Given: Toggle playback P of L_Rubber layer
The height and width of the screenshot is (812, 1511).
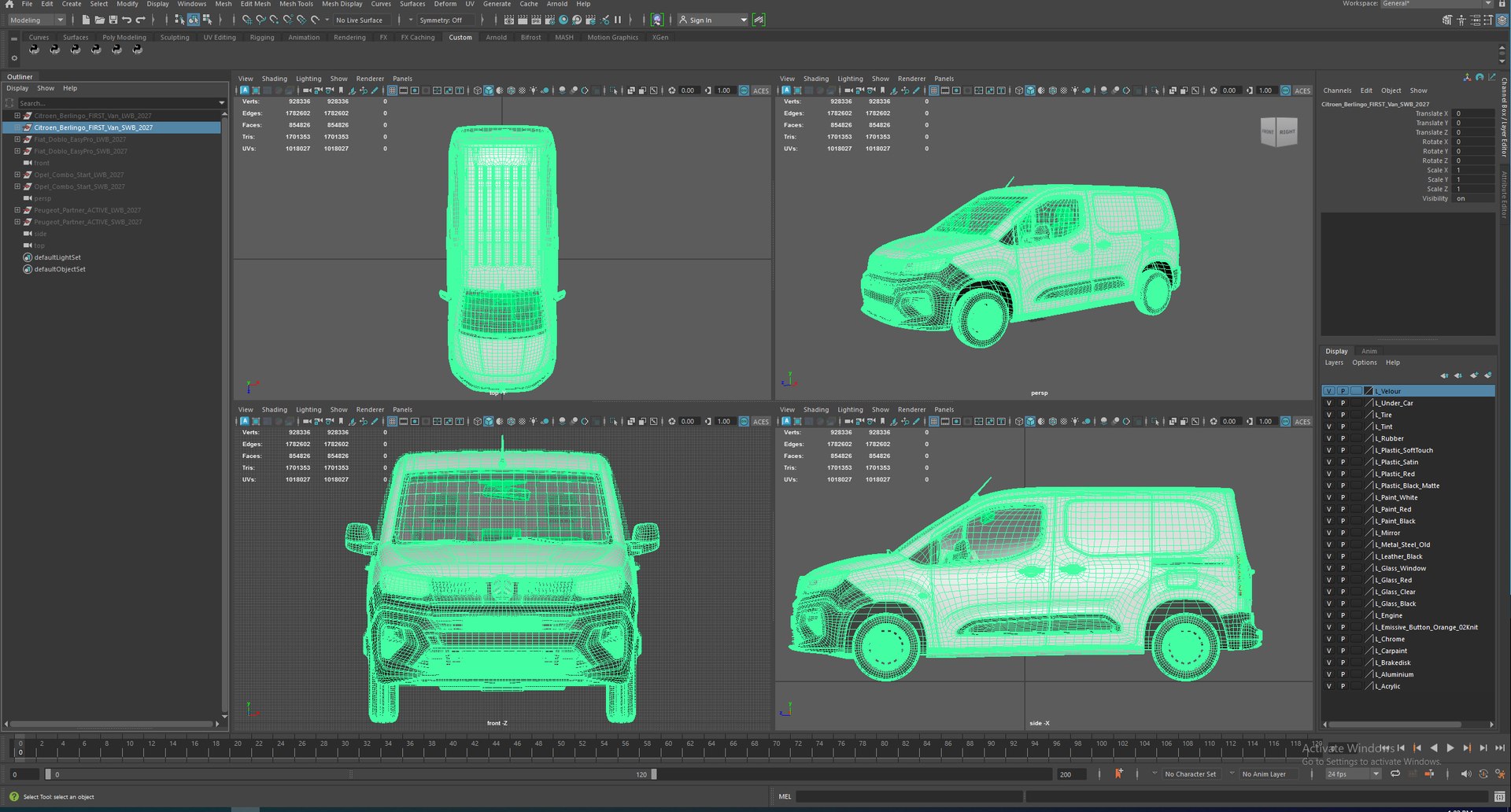Looking at the screenshot, I should click(1343, 438).
